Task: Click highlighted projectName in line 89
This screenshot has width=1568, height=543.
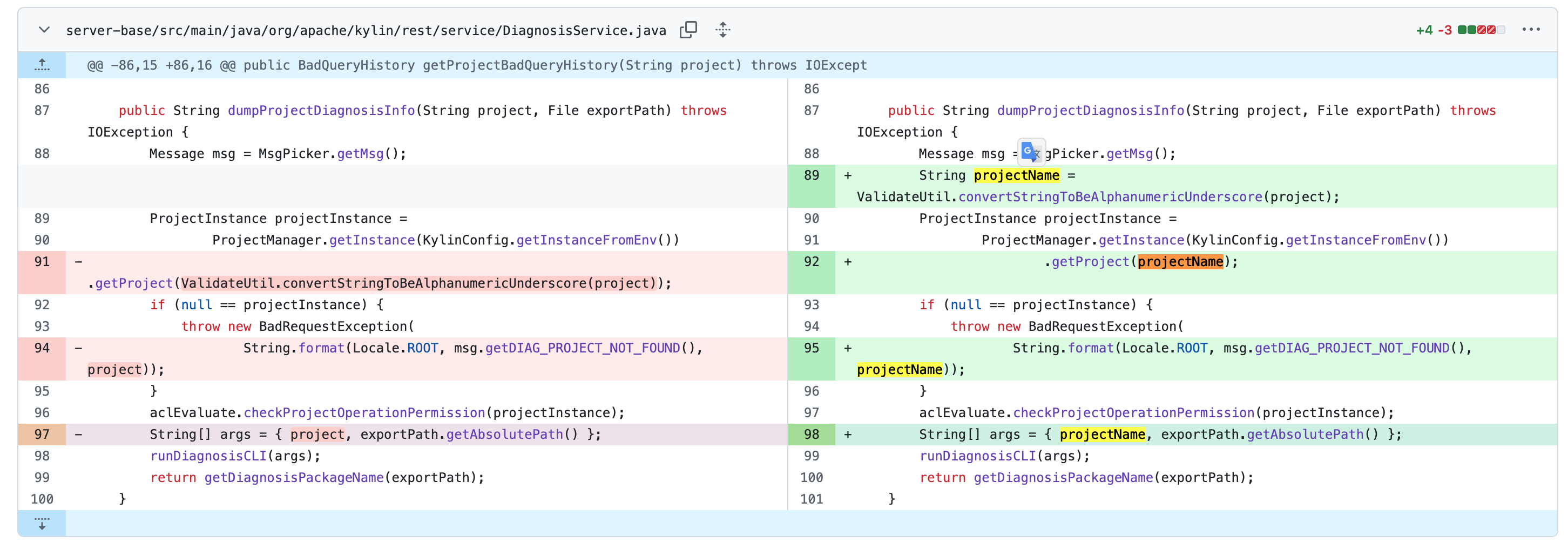Action: (1017, 175)
